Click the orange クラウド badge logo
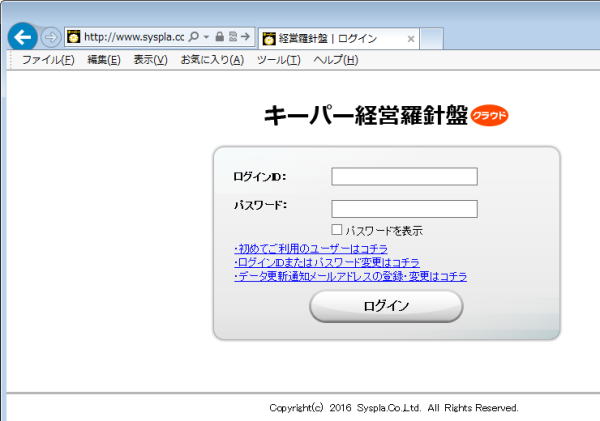 [489, 115]
